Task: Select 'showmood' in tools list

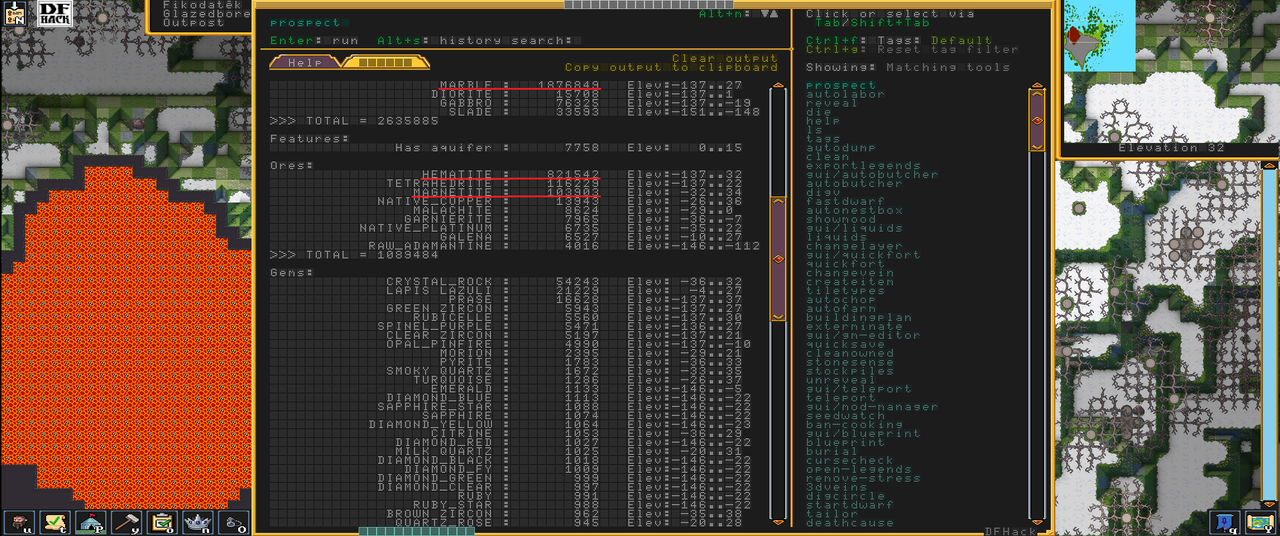Action: (841, 221)
